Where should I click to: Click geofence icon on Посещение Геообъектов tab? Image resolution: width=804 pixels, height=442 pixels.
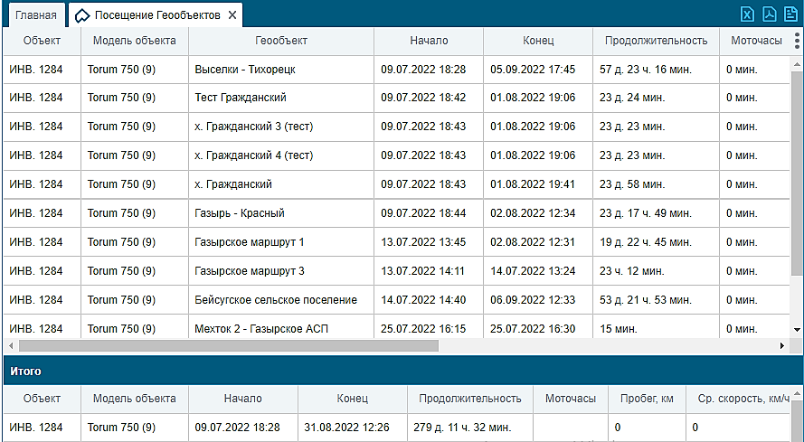click(83, 16)
